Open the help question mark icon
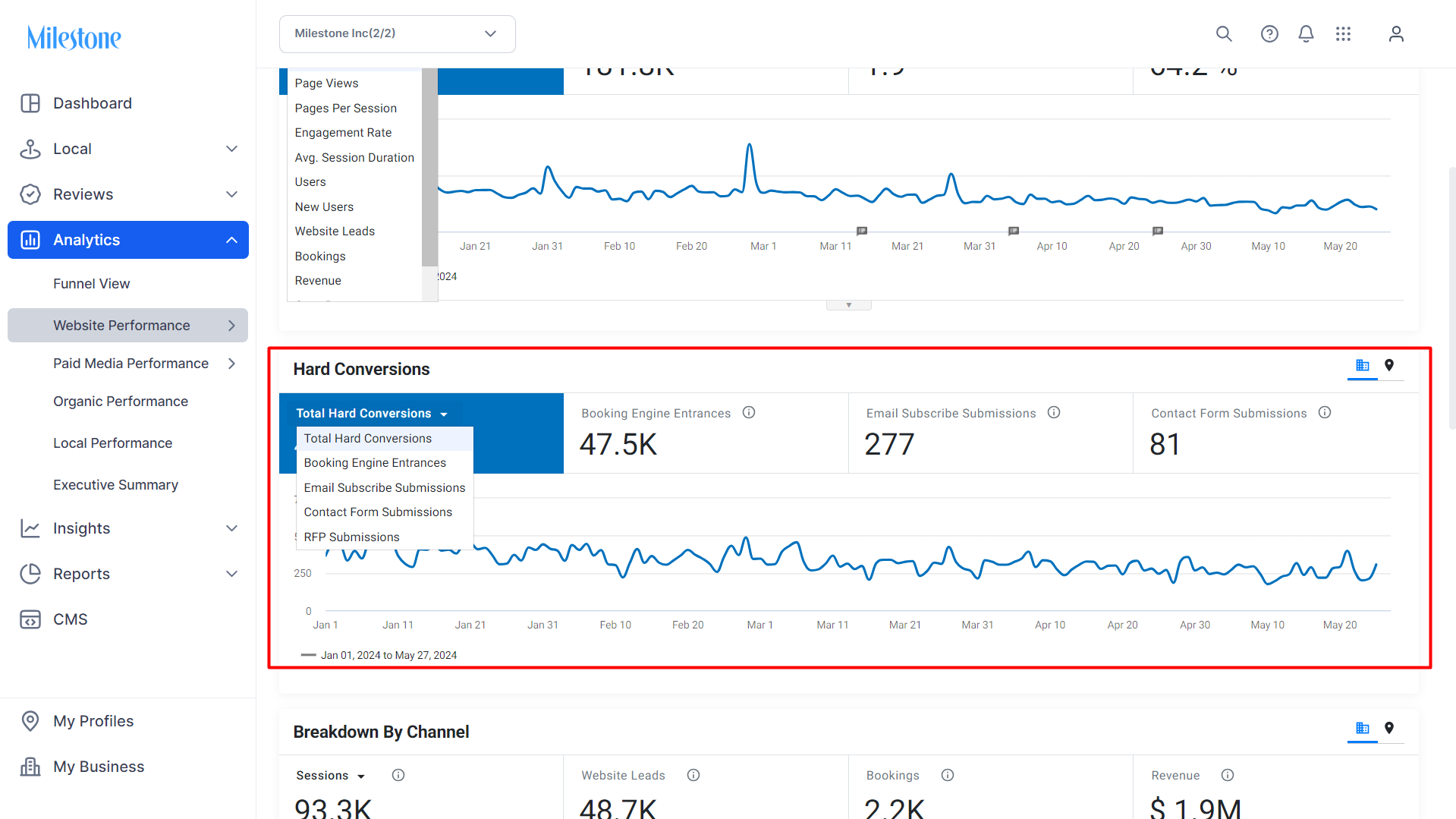This screenshot has width=1456, height=819. click(x=1269, y=33)
